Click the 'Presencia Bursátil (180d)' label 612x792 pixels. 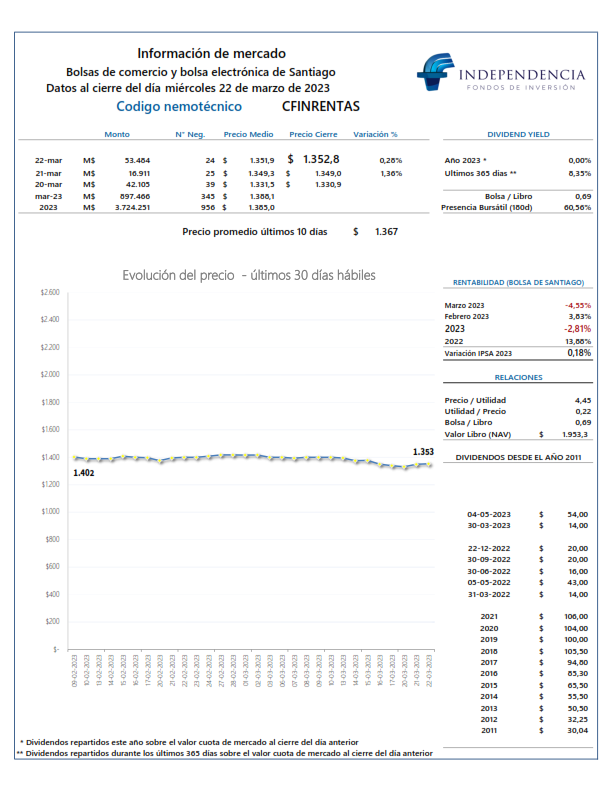(x=486, y=208)
